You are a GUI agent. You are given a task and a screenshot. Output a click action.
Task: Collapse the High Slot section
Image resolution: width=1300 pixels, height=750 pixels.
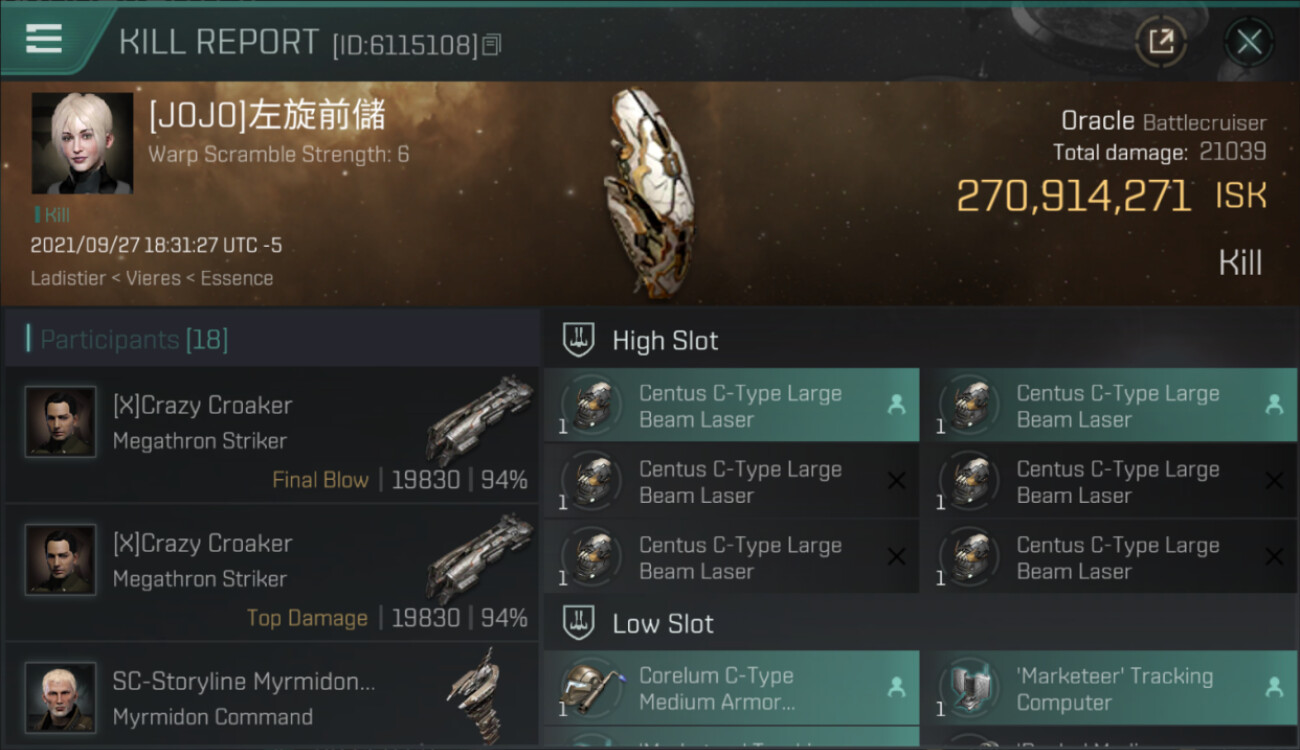pos(920,340)
